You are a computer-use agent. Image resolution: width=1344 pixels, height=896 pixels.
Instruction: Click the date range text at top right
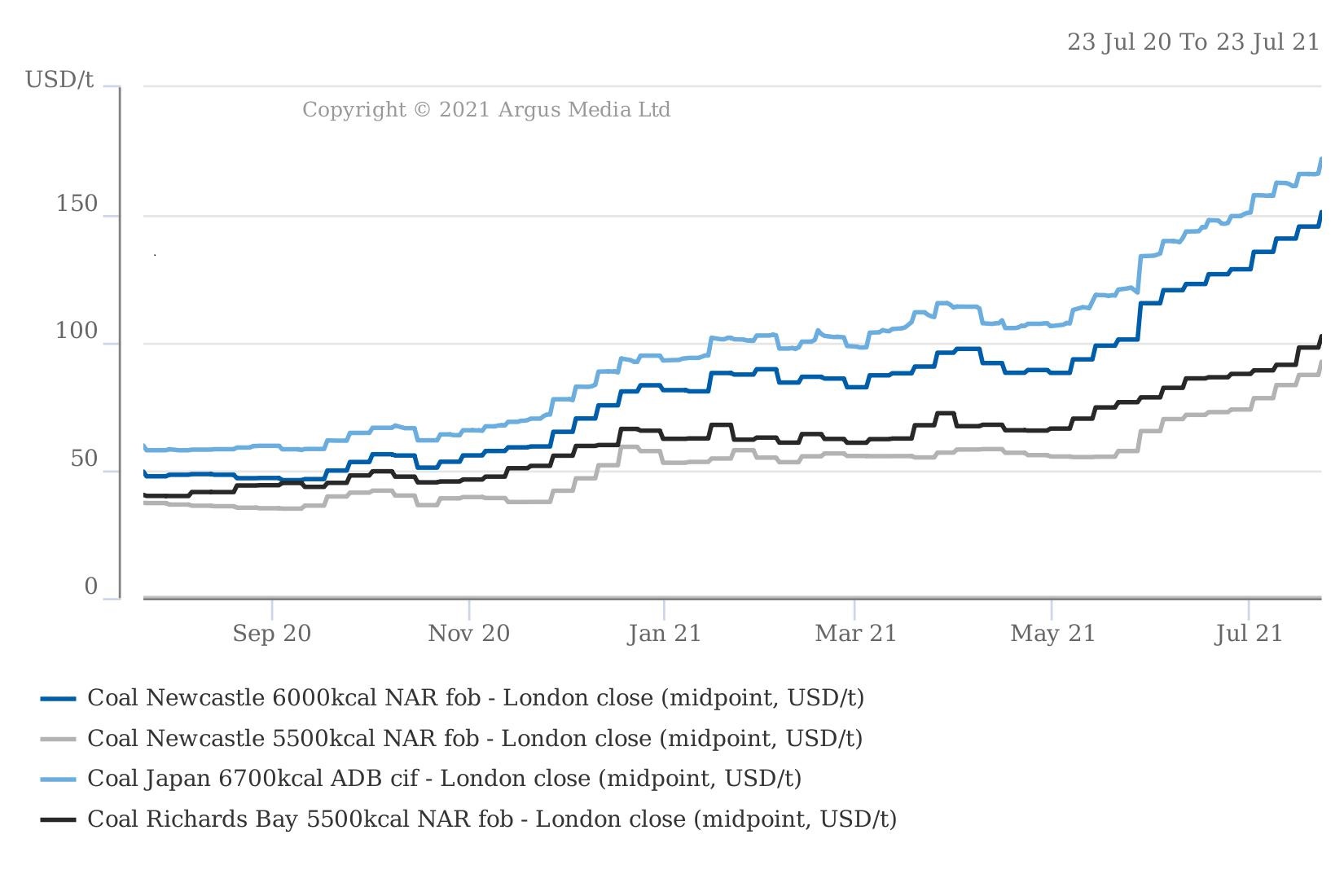(x=1192, y=42)
